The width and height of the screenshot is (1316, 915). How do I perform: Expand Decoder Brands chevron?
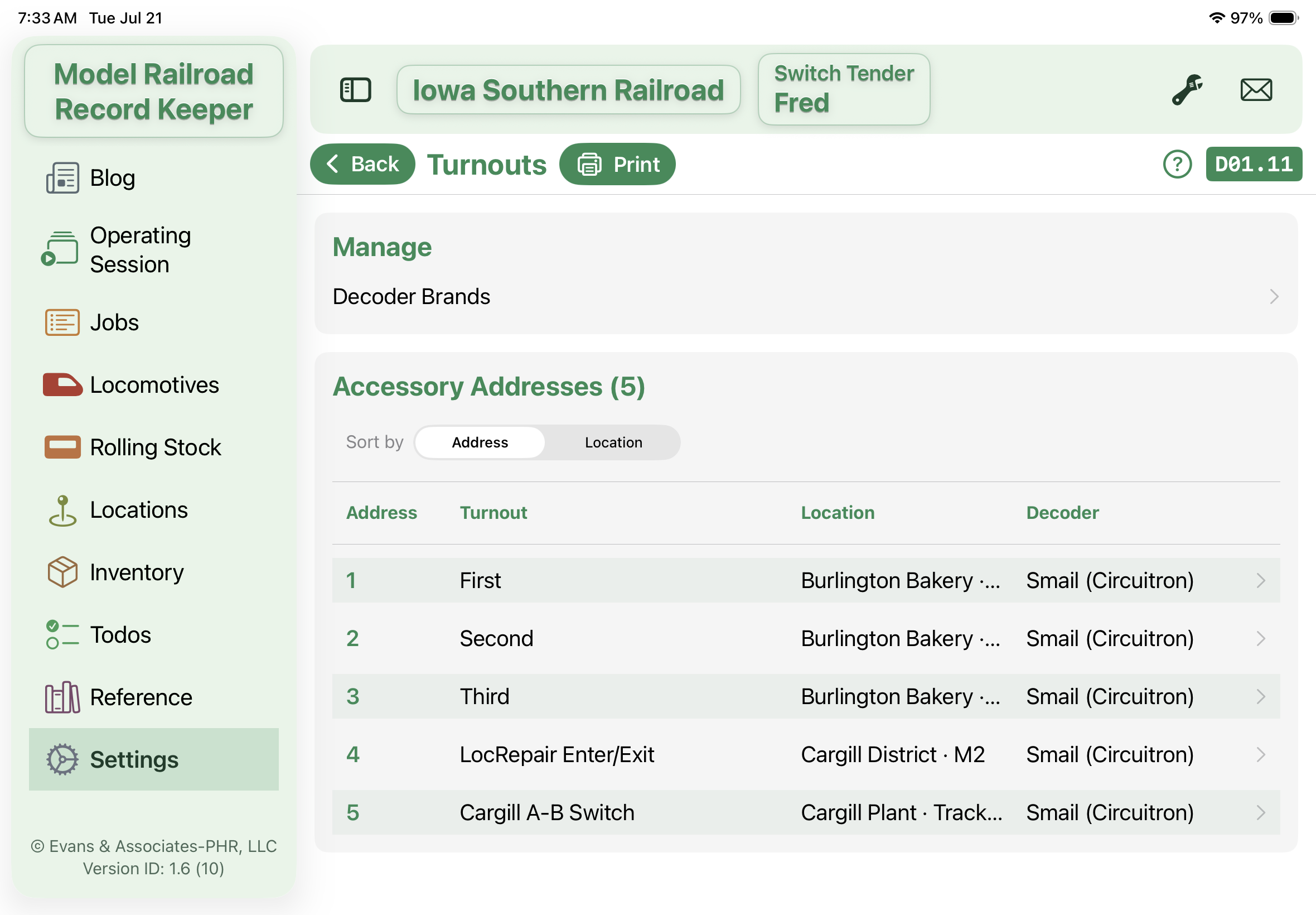tap(1274, 297)
